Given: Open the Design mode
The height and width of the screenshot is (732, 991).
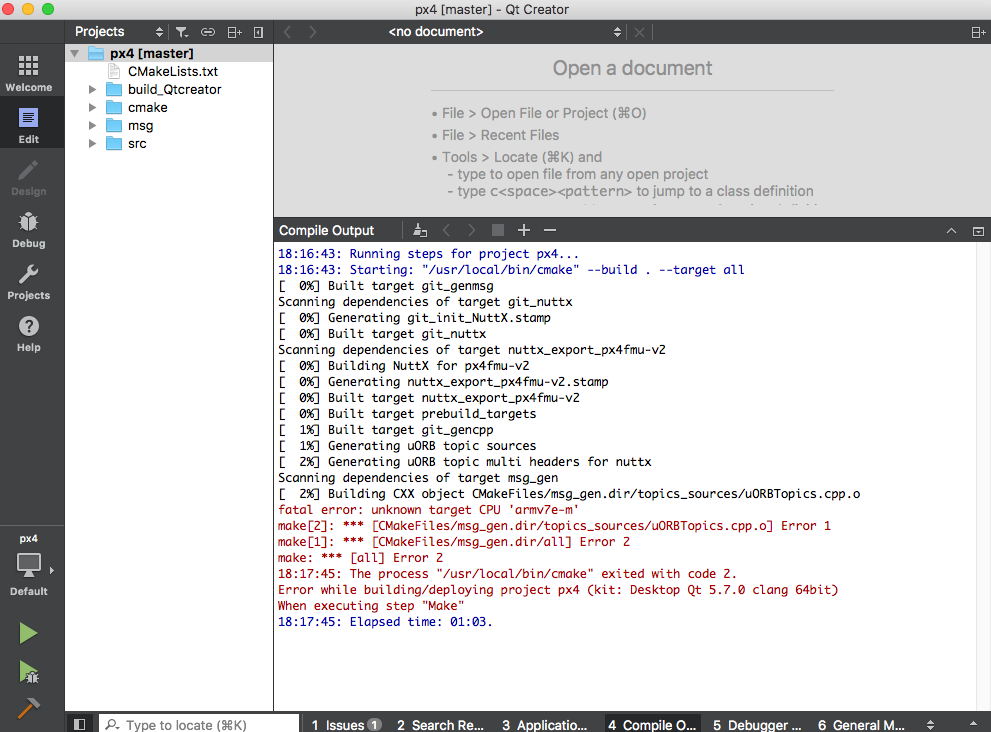Looking at the screenshot, I should pyautogui.click(x=28, y=178).
